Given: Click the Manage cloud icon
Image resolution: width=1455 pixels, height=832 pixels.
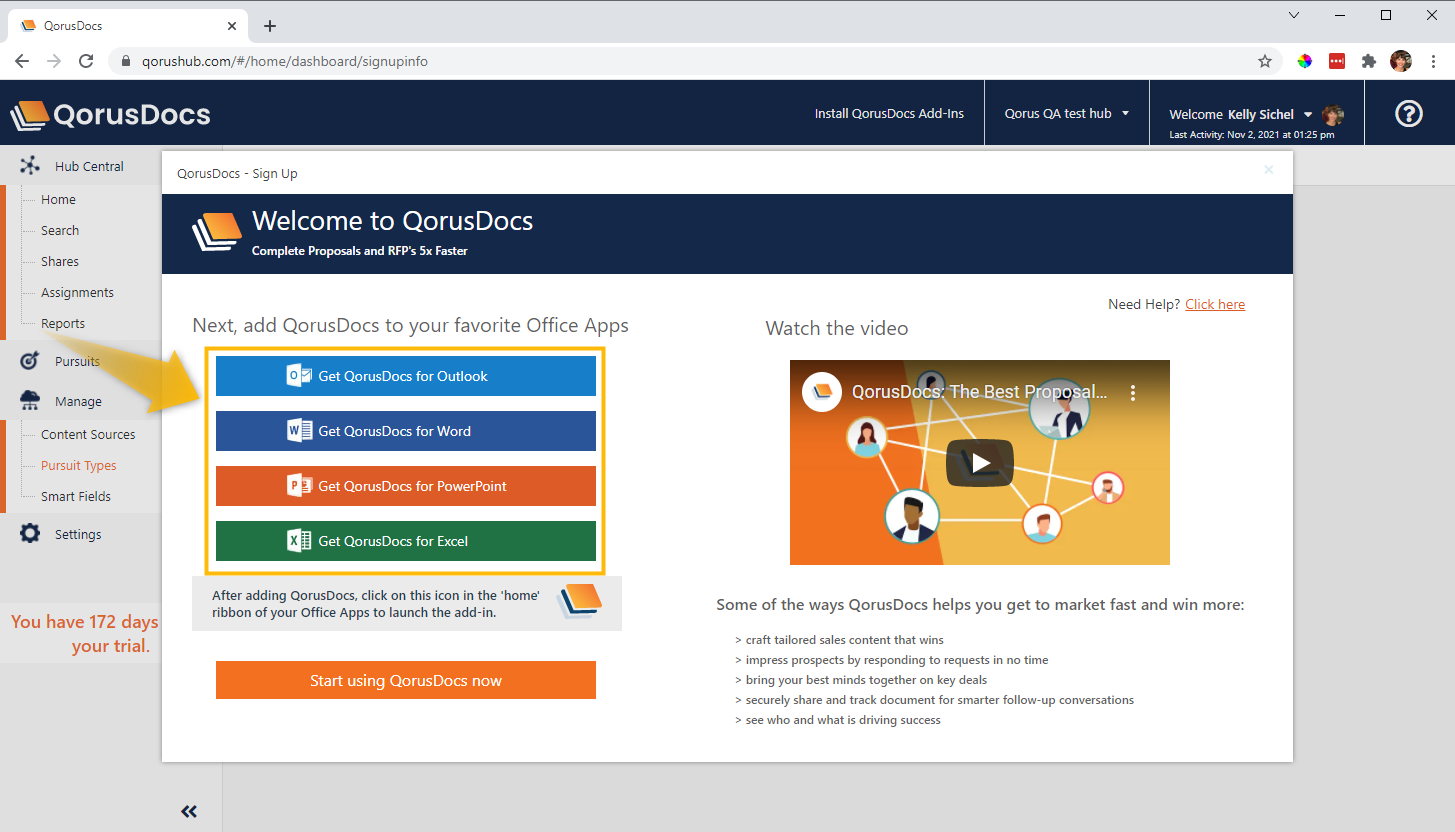Looking at the screenshot, I should point(30,401).
